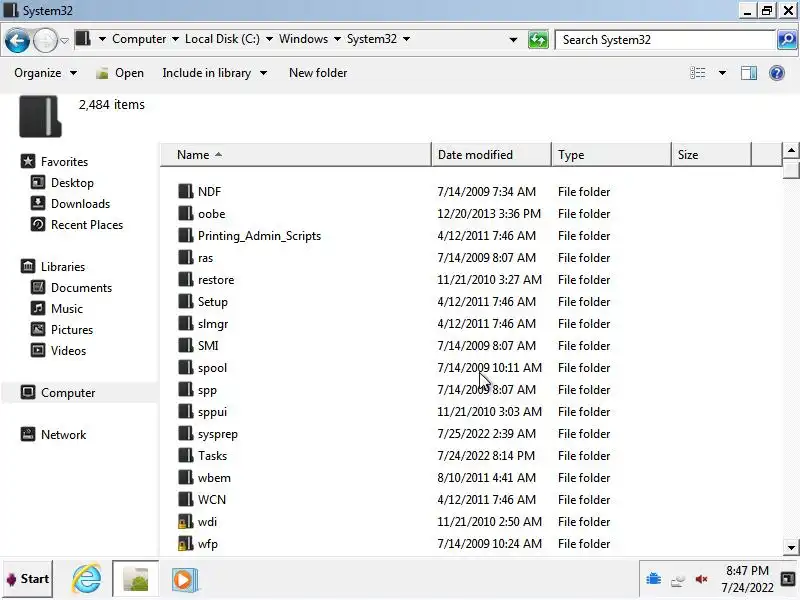
Task: Click the search magnifier icon
Action: click(x=787, y=40)
